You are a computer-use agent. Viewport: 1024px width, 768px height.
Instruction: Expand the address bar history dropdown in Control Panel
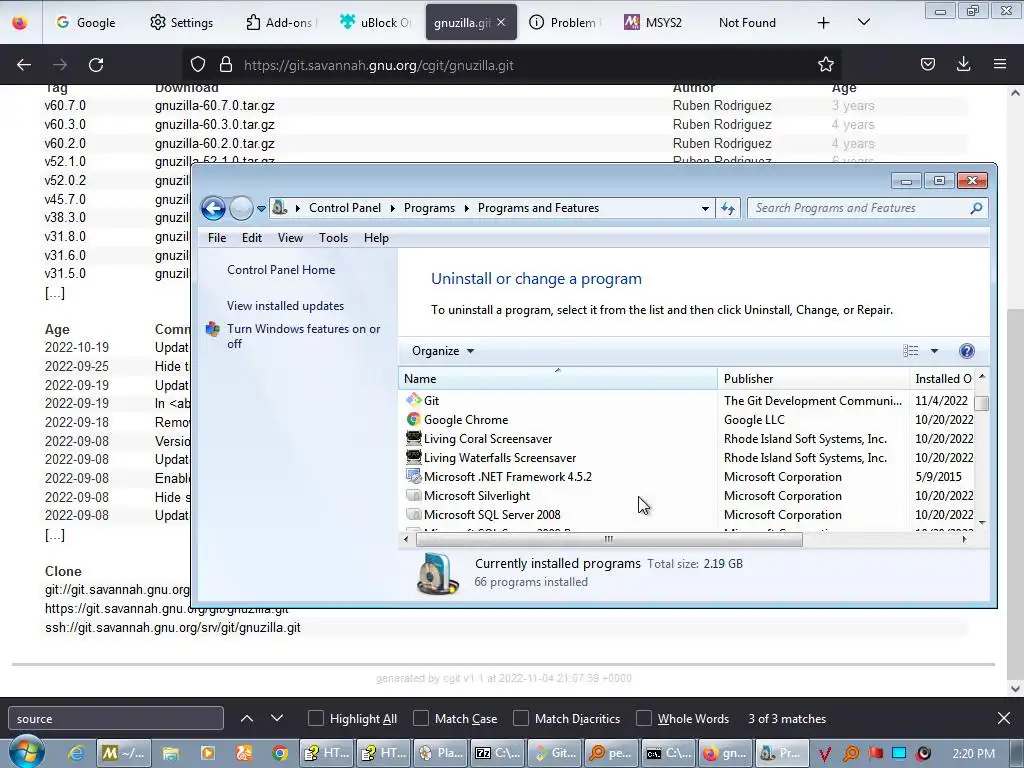pyautogui.click(x=705, y=209)
